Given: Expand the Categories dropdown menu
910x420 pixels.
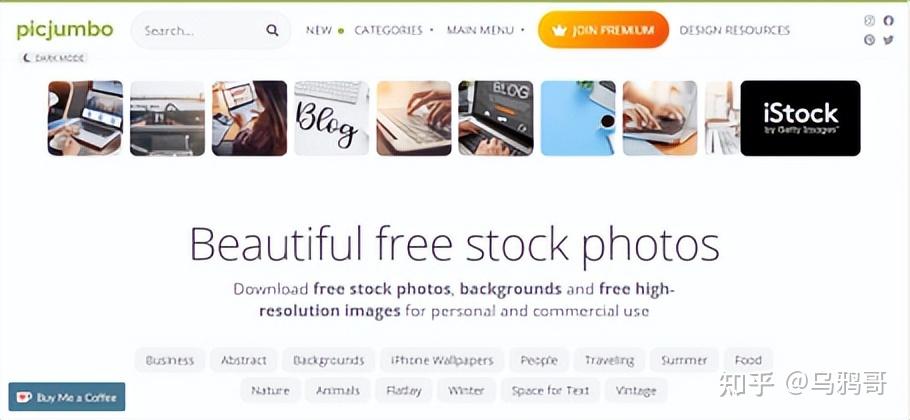Looking at the screenshot, I should coord(394,30).
